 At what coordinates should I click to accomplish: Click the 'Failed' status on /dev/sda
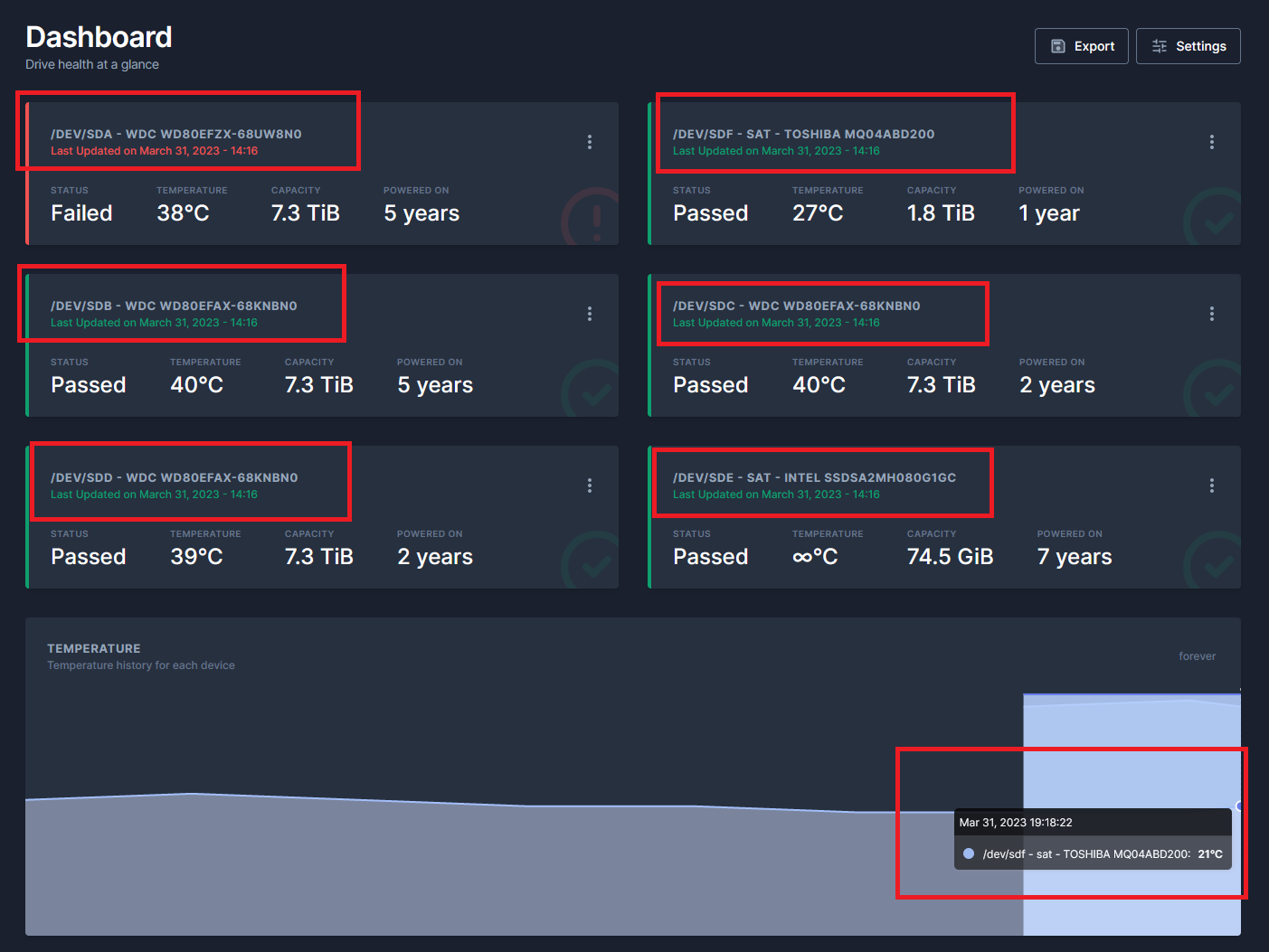[x=81, y=213]
